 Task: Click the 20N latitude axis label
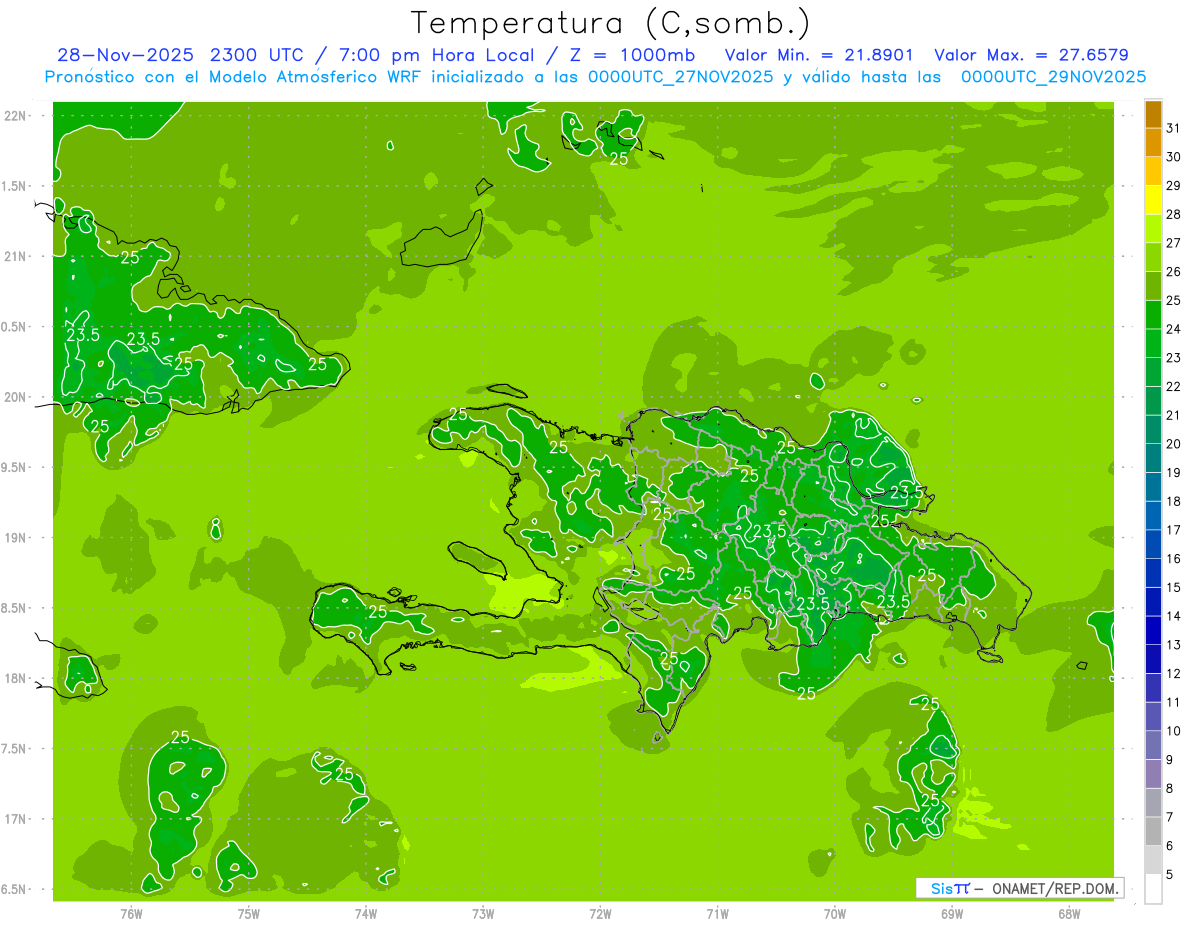click(16, 397)
